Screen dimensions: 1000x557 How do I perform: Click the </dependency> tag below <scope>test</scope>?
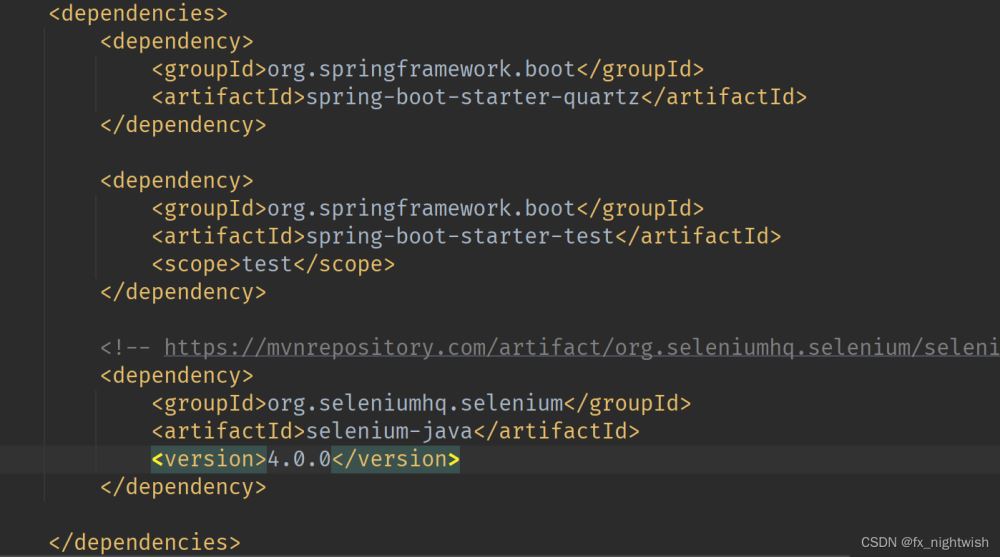pyautogui.click(x=183, y=292)
